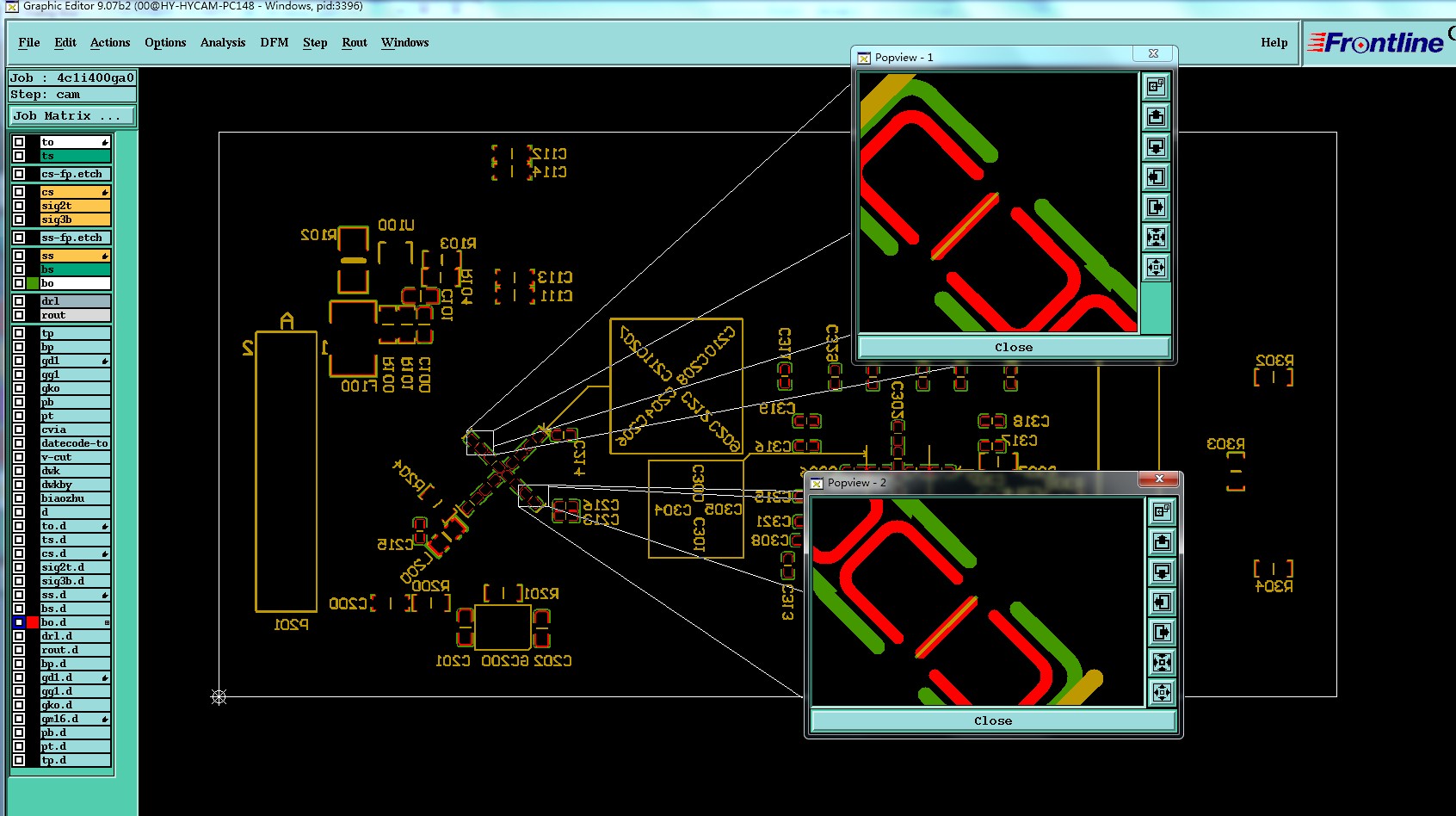Screen dimensions: 1456x816
Task: Toggle display checkbox for 'datecode-to' layer
Action: (x=19, y=443)
